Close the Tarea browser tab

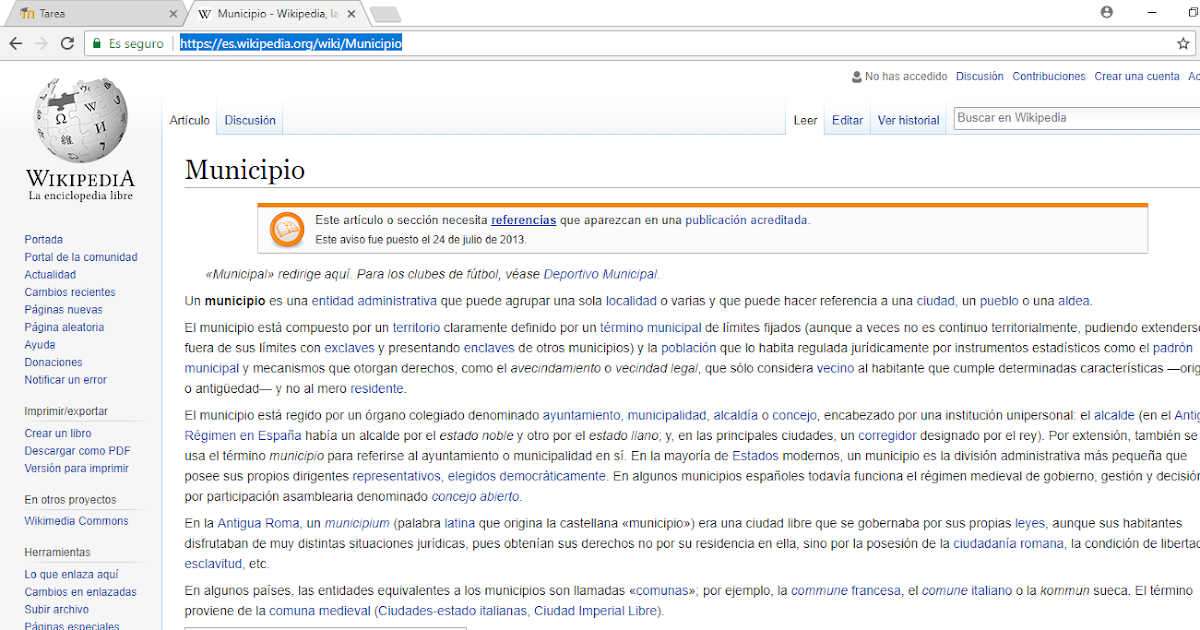click(174, 13)
